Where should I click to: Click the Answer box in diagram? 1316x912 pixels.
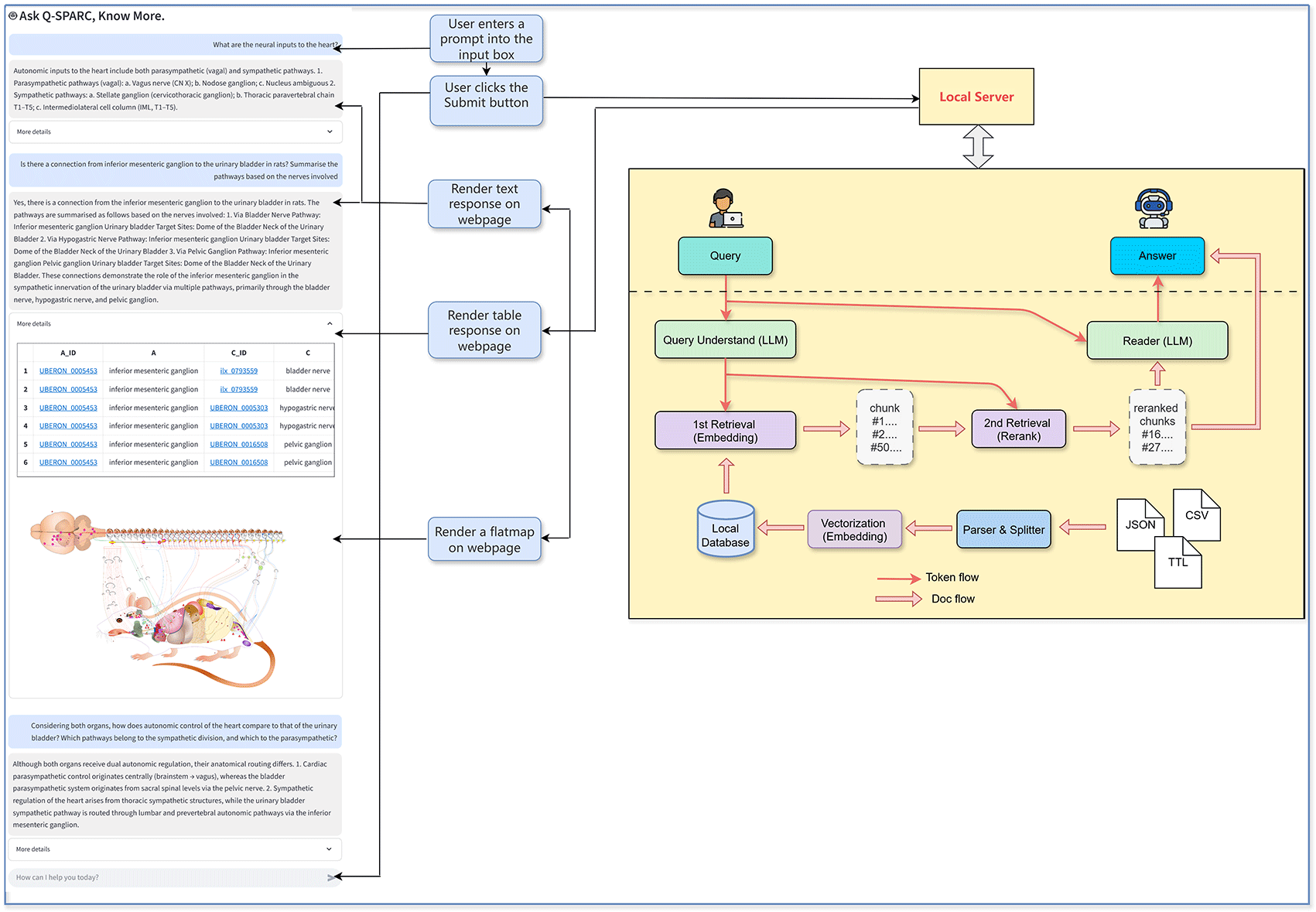[1157, 256]
